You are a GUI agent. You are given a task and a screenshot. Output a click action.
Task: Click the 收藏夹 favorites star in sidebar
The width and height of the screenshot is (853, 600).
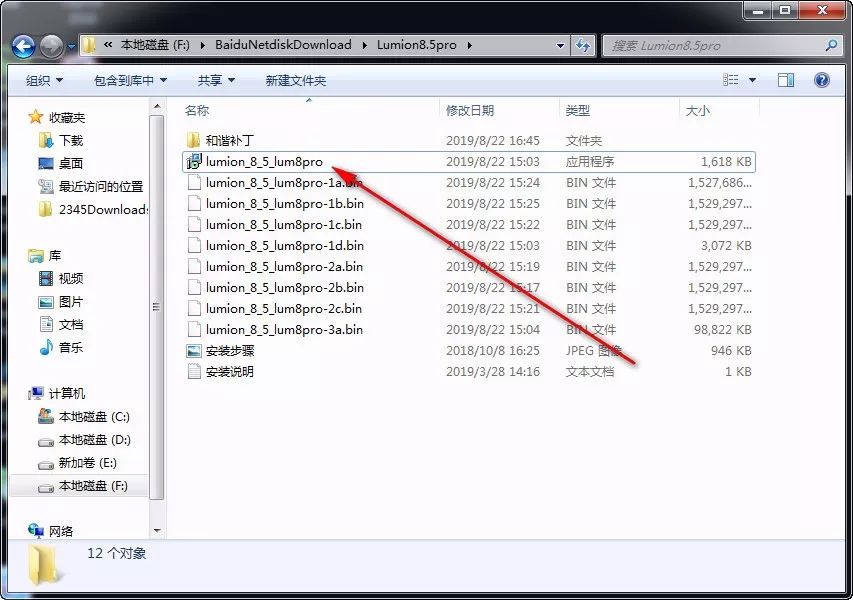pos(35,117)
